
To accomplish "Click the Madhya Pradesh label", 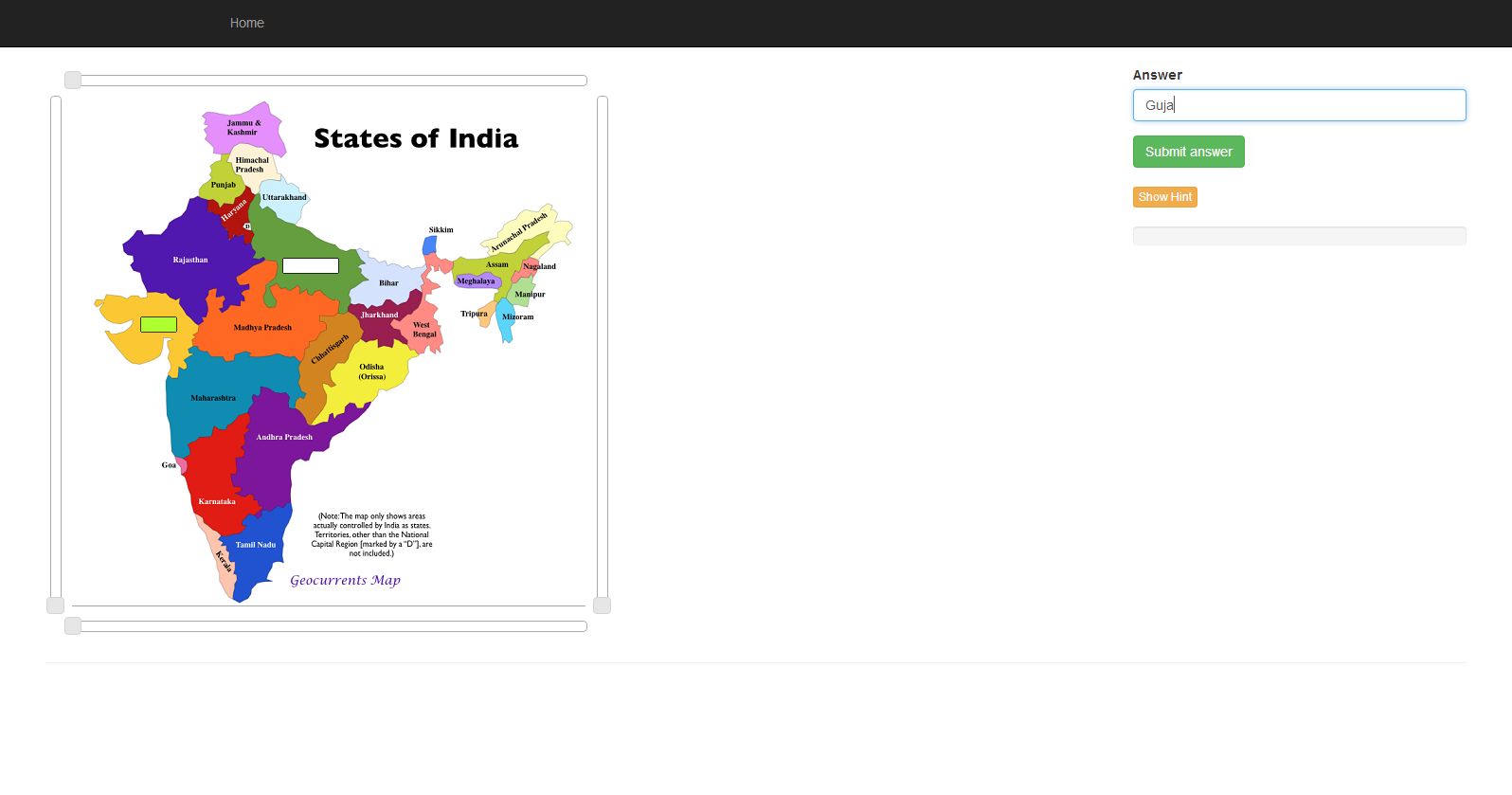I will coord(262,328).
